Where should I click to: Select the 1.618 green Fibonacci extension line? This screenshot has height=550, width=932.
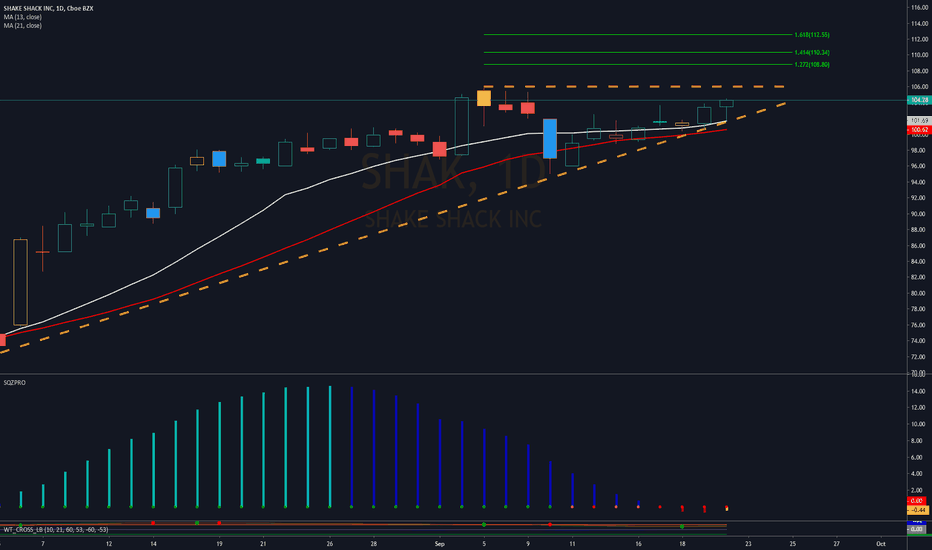[x=638, y=34]
